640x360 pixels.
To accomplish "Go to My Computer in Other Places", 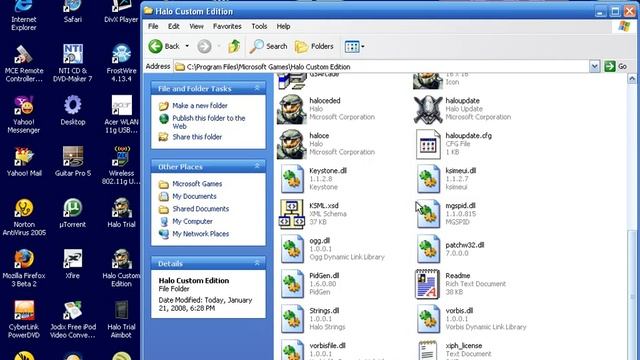I will [x=192, y=222].
